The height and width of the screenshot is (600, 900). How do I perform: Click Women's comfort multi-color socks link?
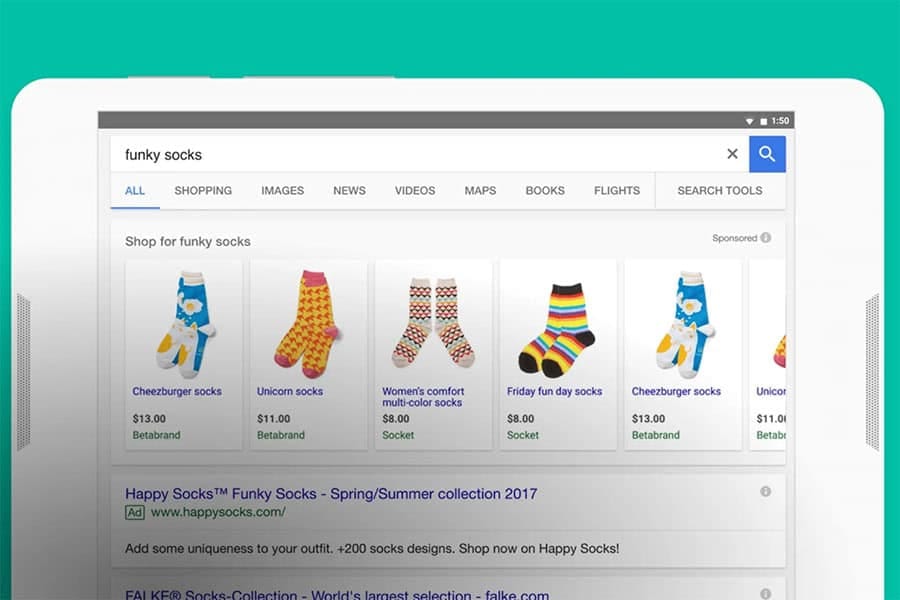(423, 397)
